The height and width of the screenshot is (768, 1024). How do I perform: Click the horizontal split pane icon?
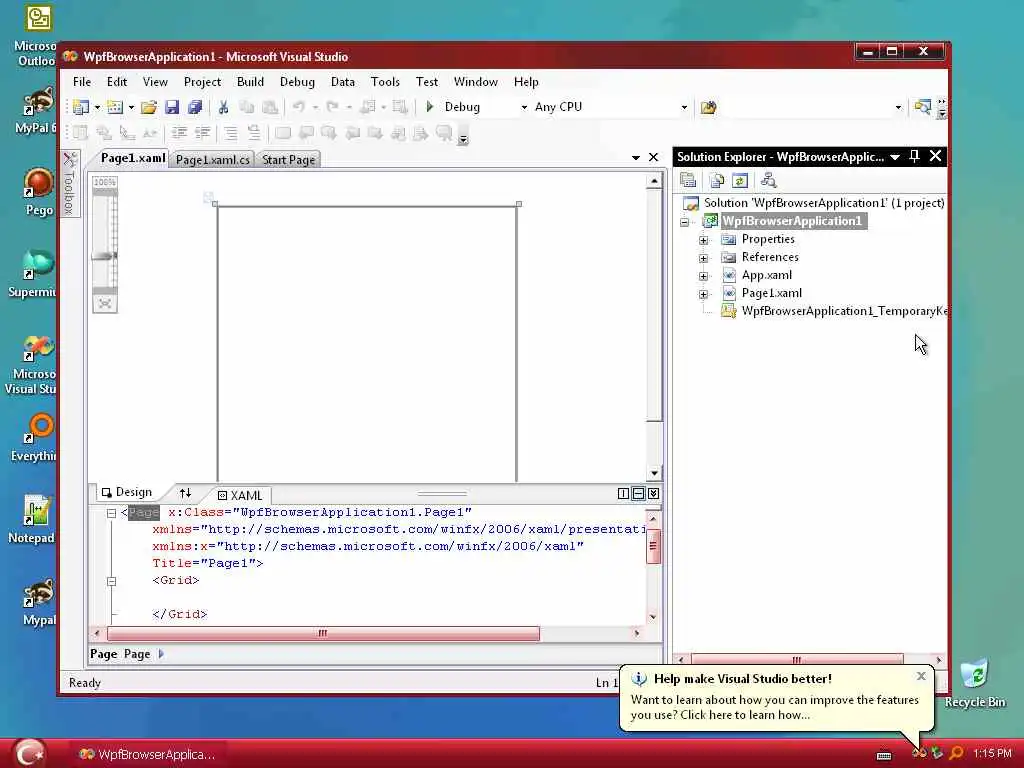[638, 494]
